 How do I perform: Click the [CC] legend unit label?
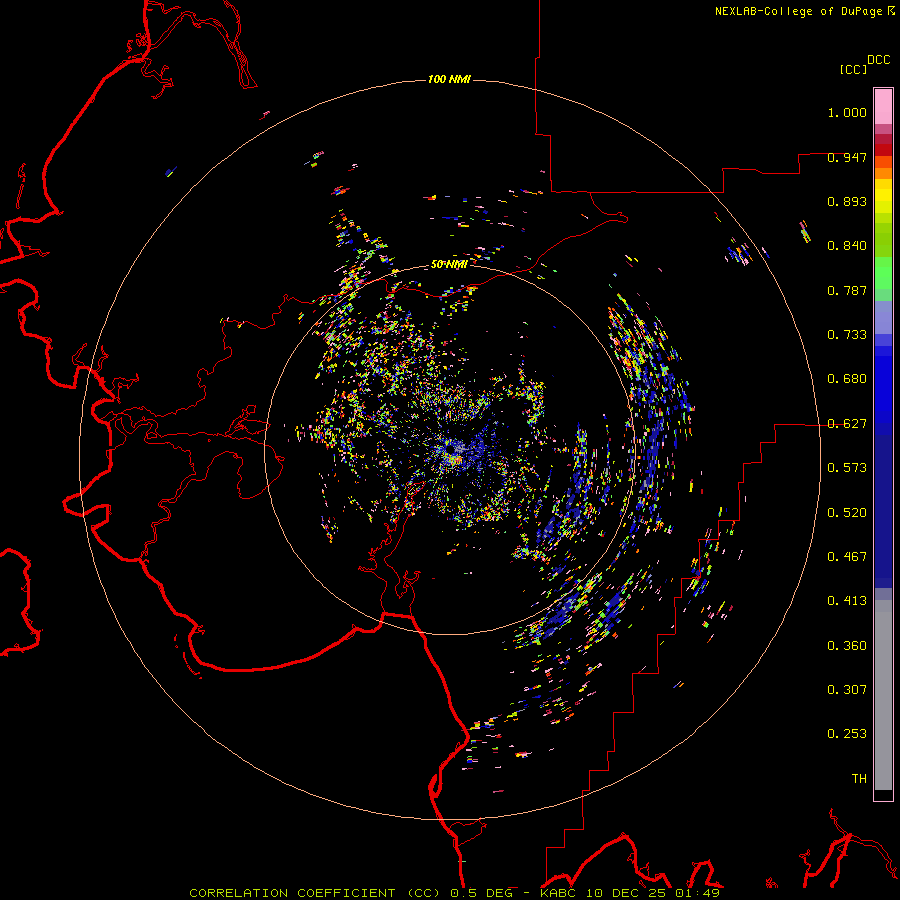[x=854, y=69]
